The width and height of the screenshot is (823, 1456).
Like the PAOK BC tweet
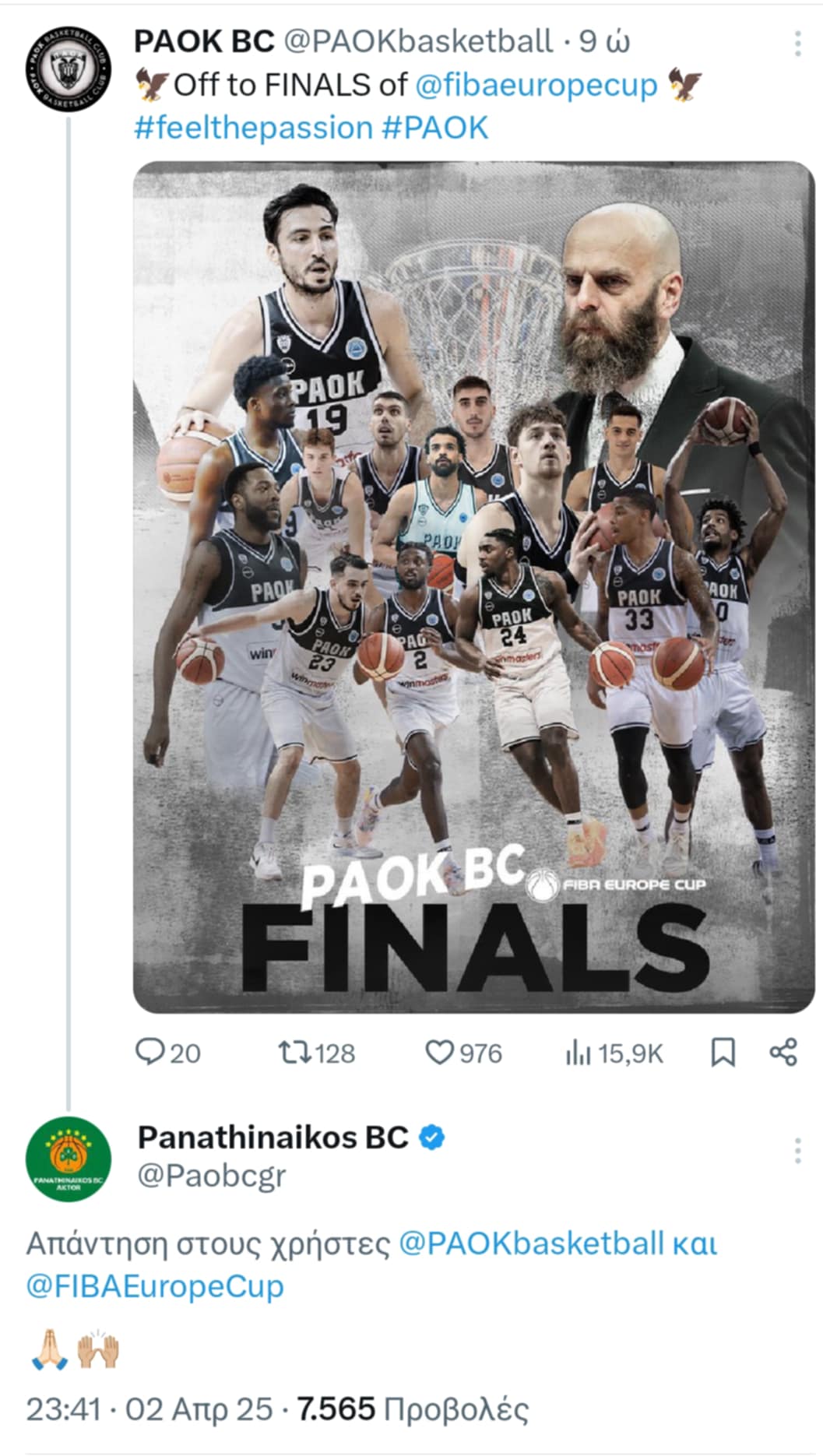[439, 1053]
